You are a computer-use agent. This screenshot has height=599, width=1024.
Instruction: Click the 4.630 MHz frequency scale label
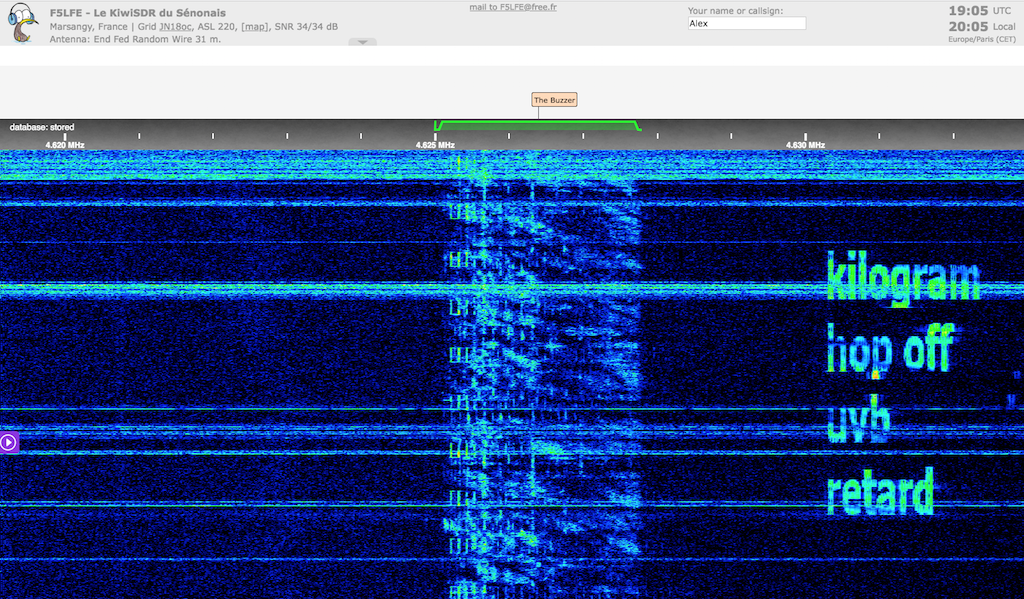[805, 145]
